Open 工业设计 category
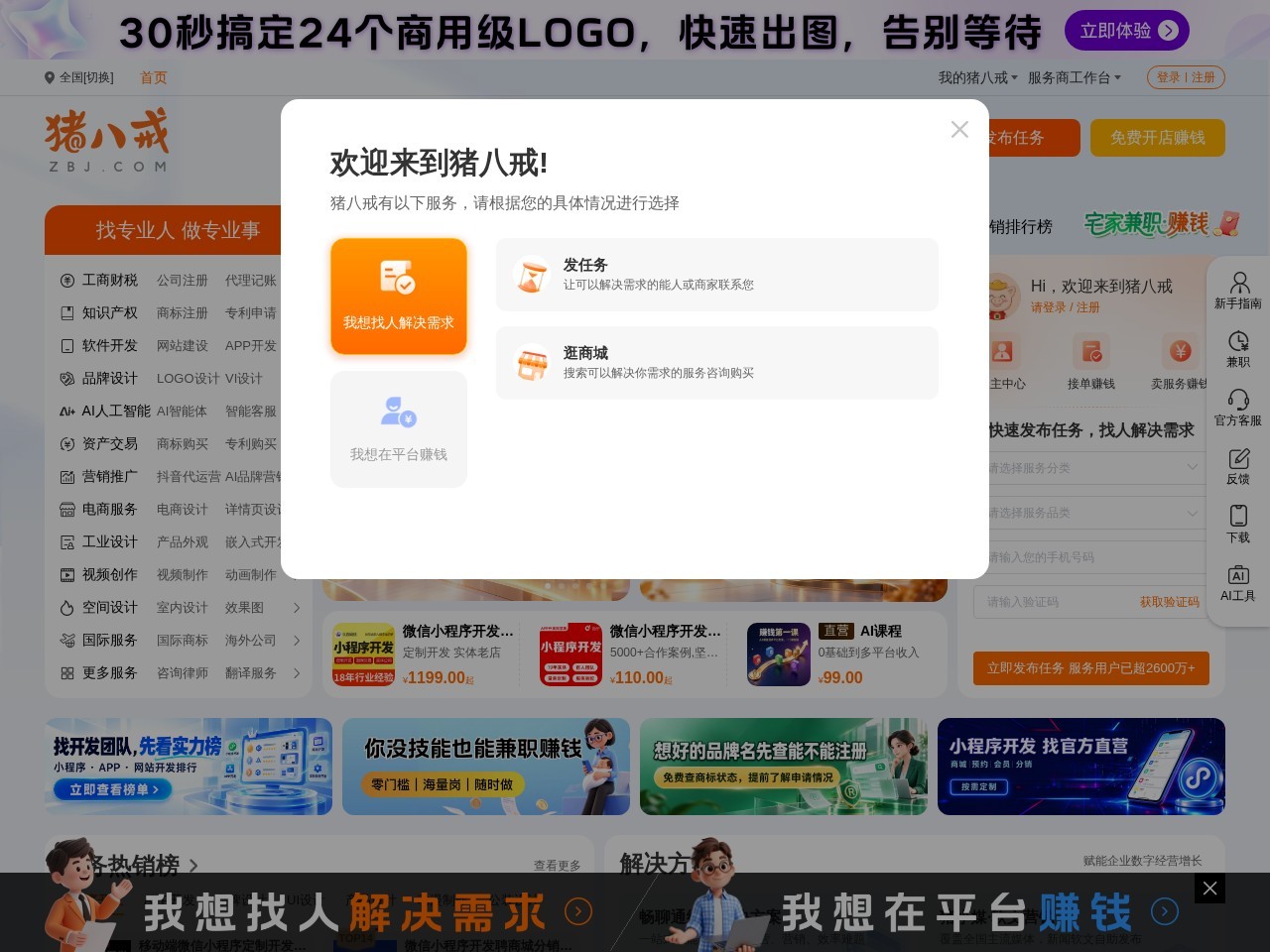The image size is (1270, 952). 109,542
